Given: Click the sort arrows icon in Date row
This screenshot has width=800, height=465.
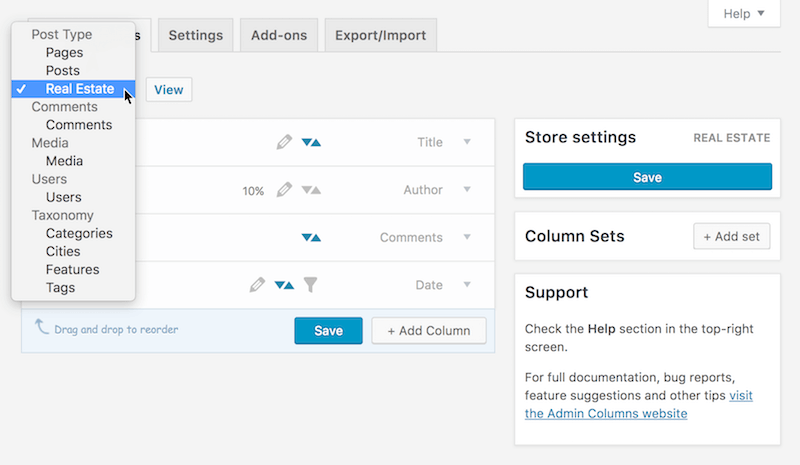Looking at the screenshot, I should (x=284, y=285).
